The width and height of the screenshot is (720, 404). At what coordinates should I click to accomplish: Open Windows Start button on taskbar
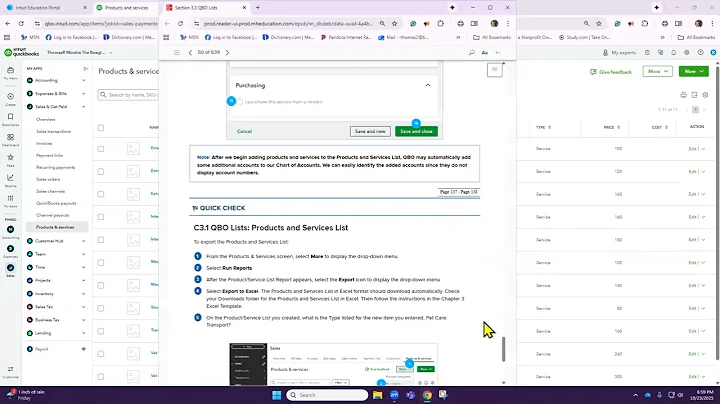coord(276,395)
